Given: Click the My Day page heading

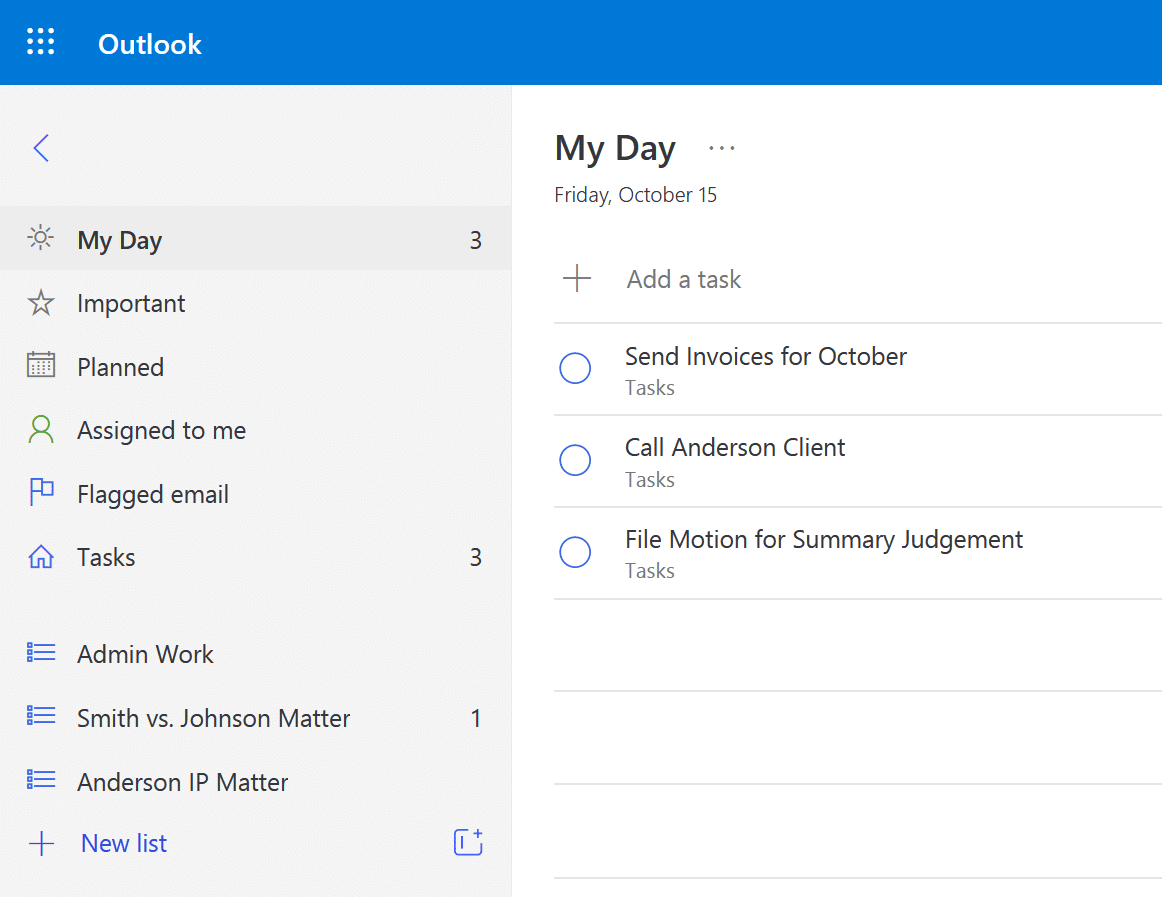Looking at the screenshot, I should 615,149.
